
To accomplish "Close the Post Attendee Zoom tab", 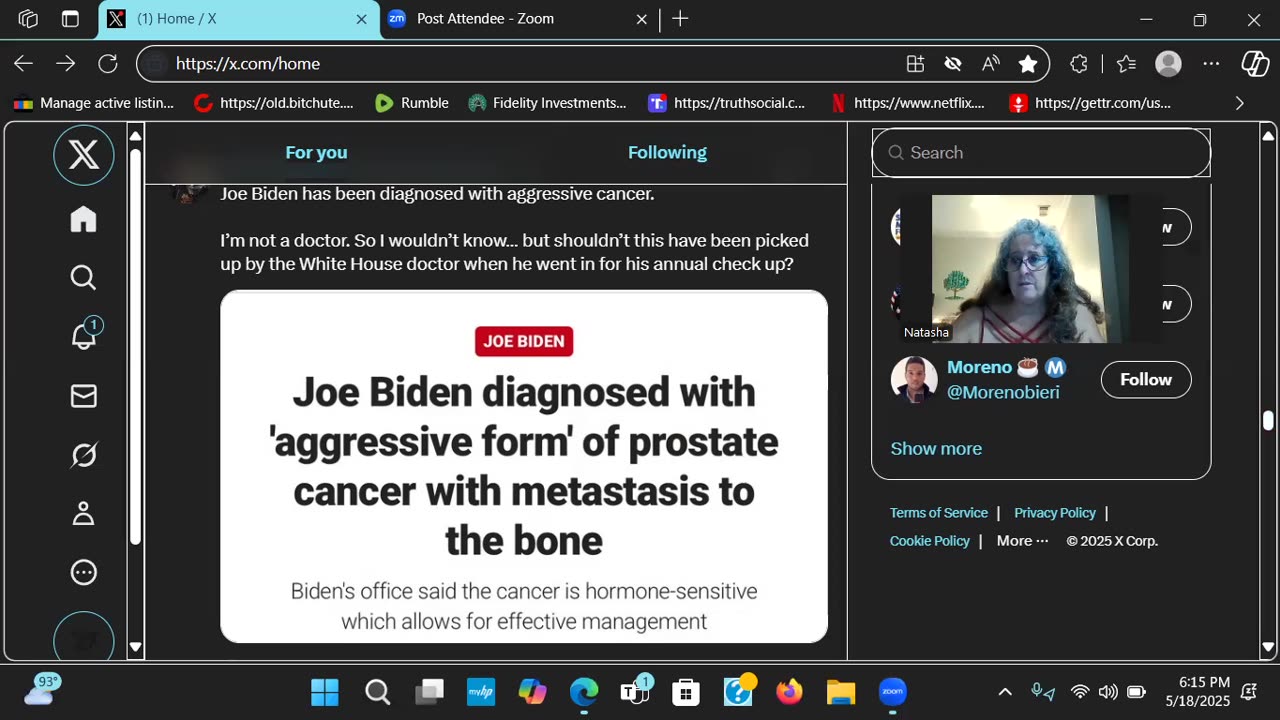I will pos(642,19).
